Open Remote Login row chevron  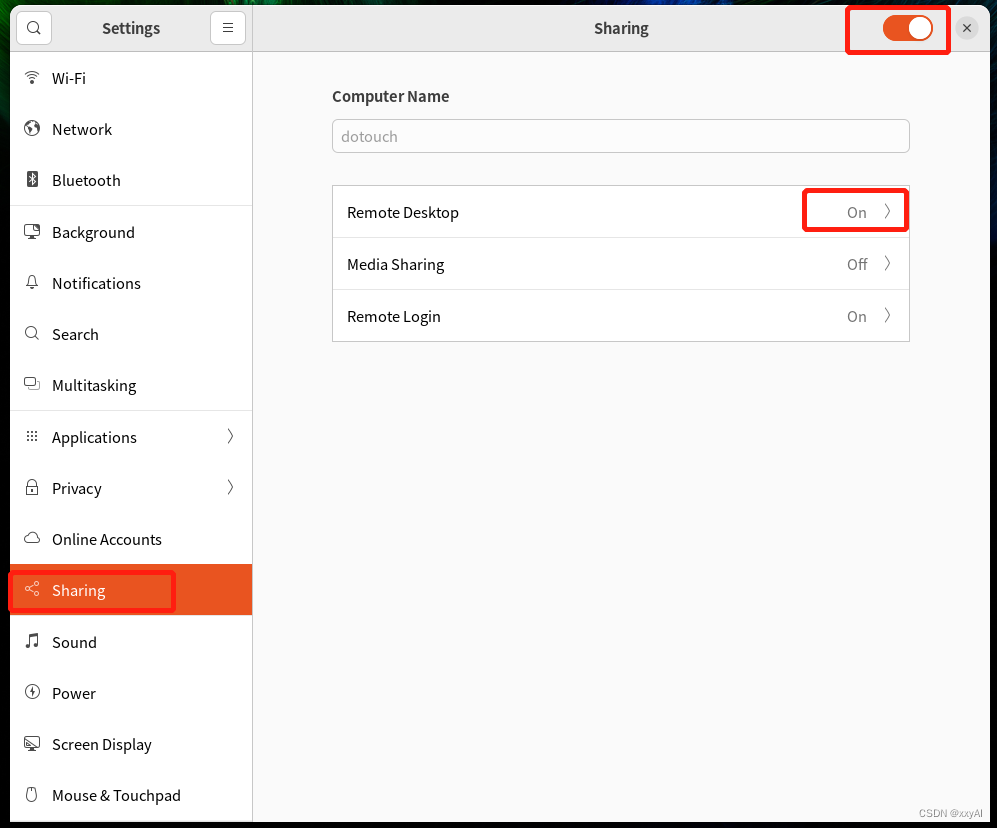887,315
